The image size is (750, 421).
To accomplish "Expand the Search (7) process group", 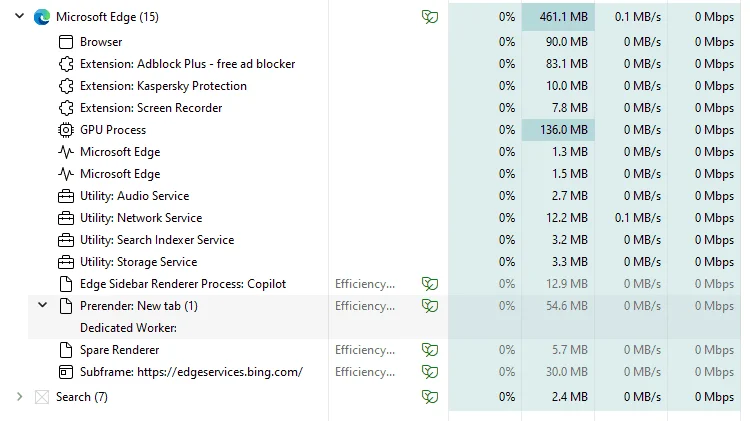I will tap(20, 397).
